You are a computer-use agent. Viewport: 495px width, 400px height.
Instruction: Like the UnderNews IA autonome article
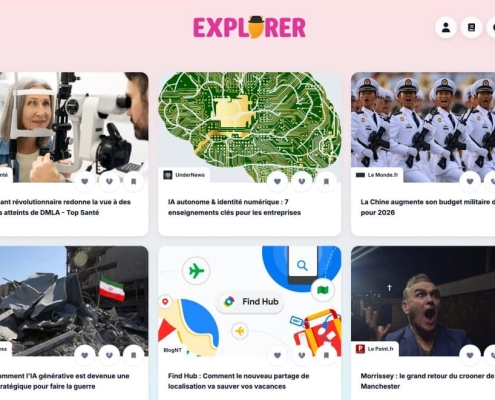(277, 181)
